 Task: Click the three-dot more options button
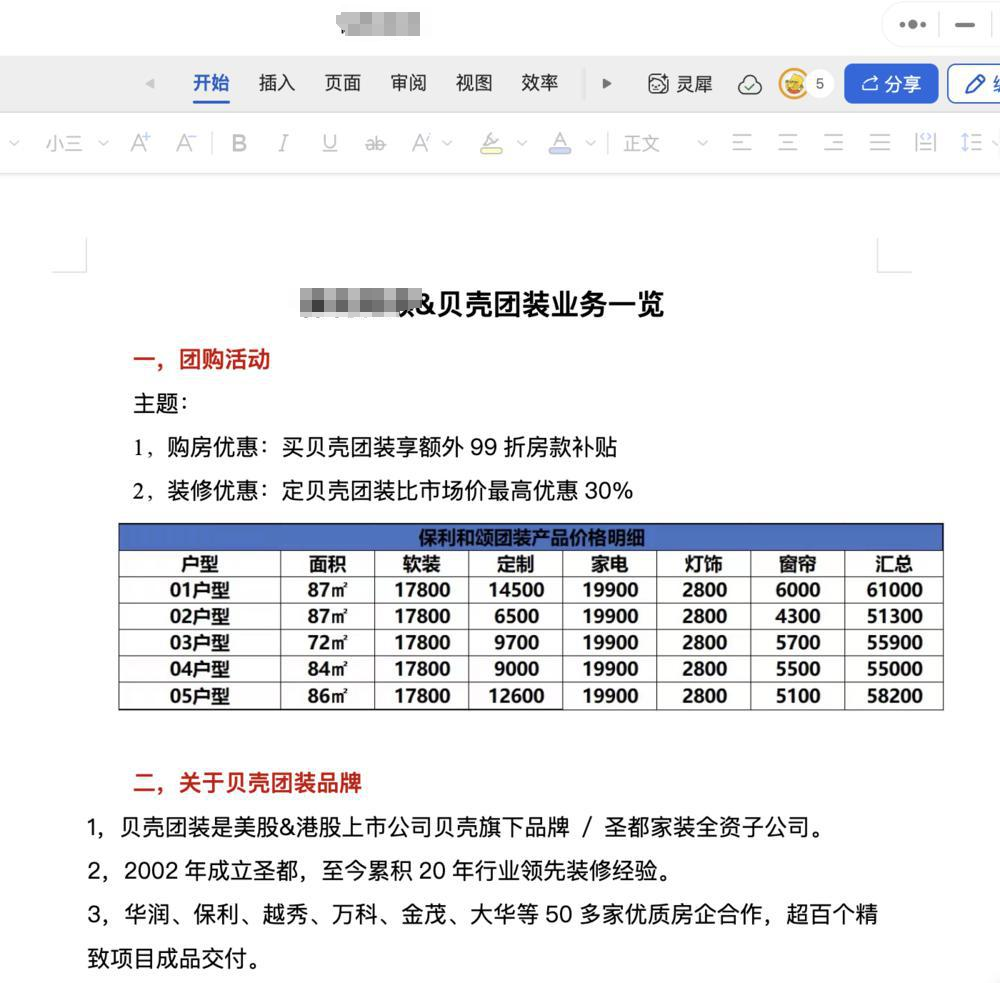point(913,24)
